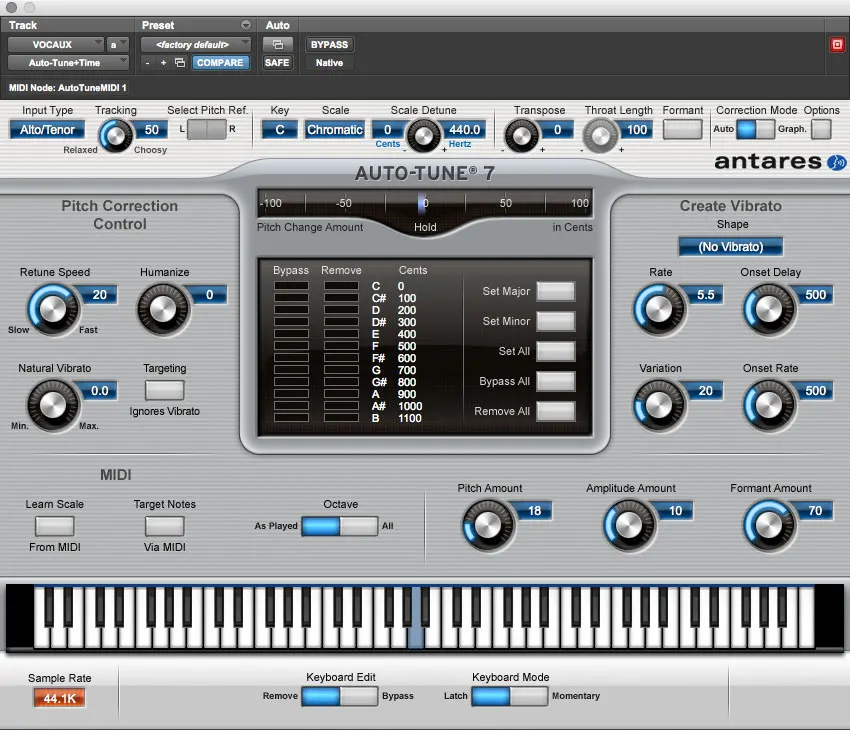
Task: Open the Key C dropdown
Action: point(280,130)
